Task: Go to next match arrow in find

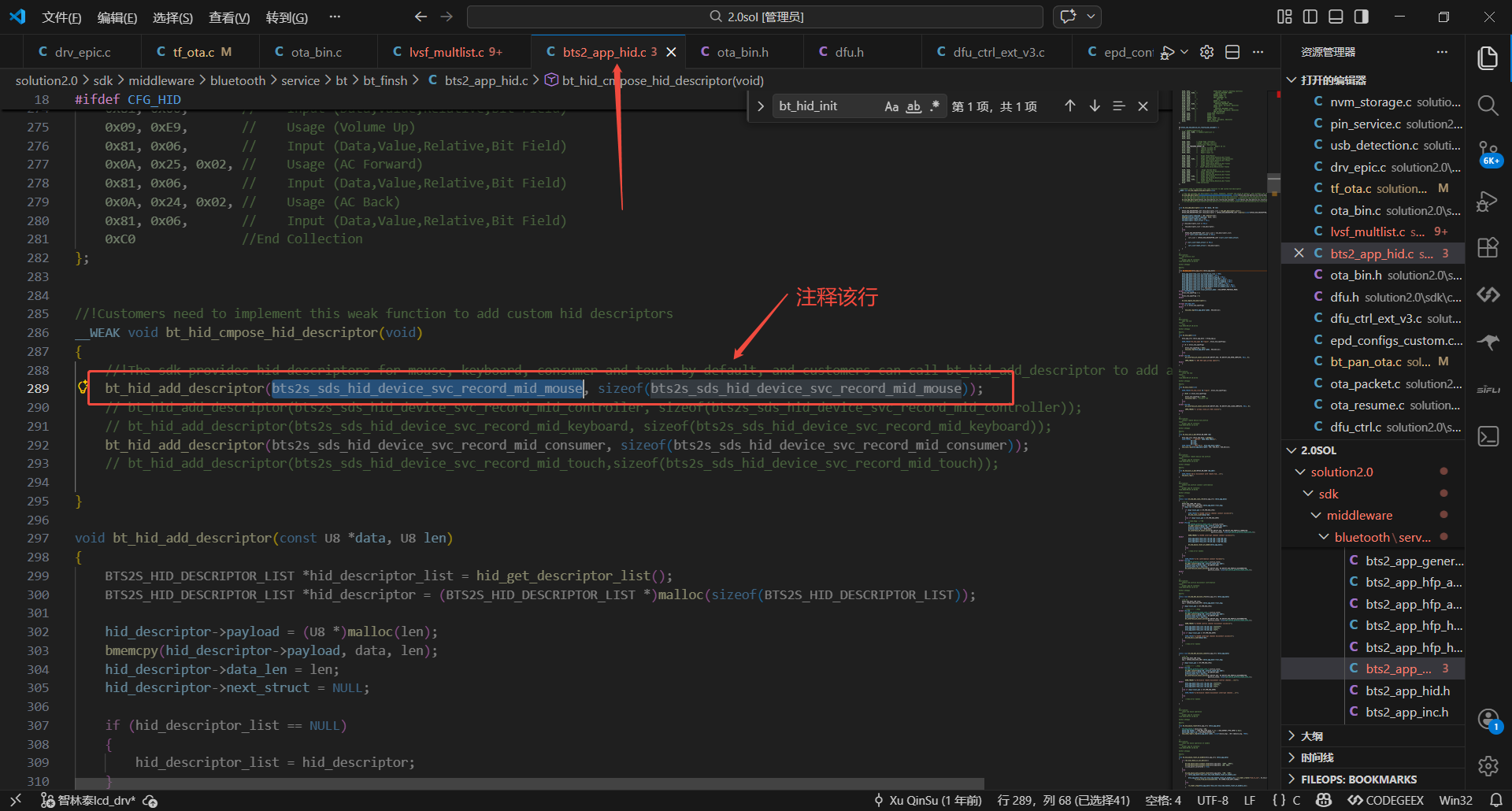Action: tap(1095, 106)
